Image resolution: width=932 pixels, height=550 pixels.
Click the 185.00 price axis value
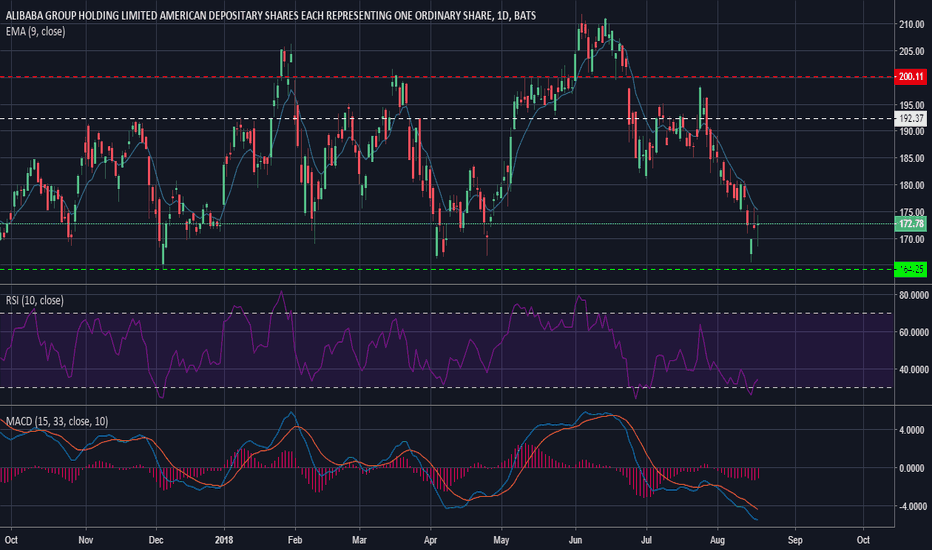click(911, 158)
